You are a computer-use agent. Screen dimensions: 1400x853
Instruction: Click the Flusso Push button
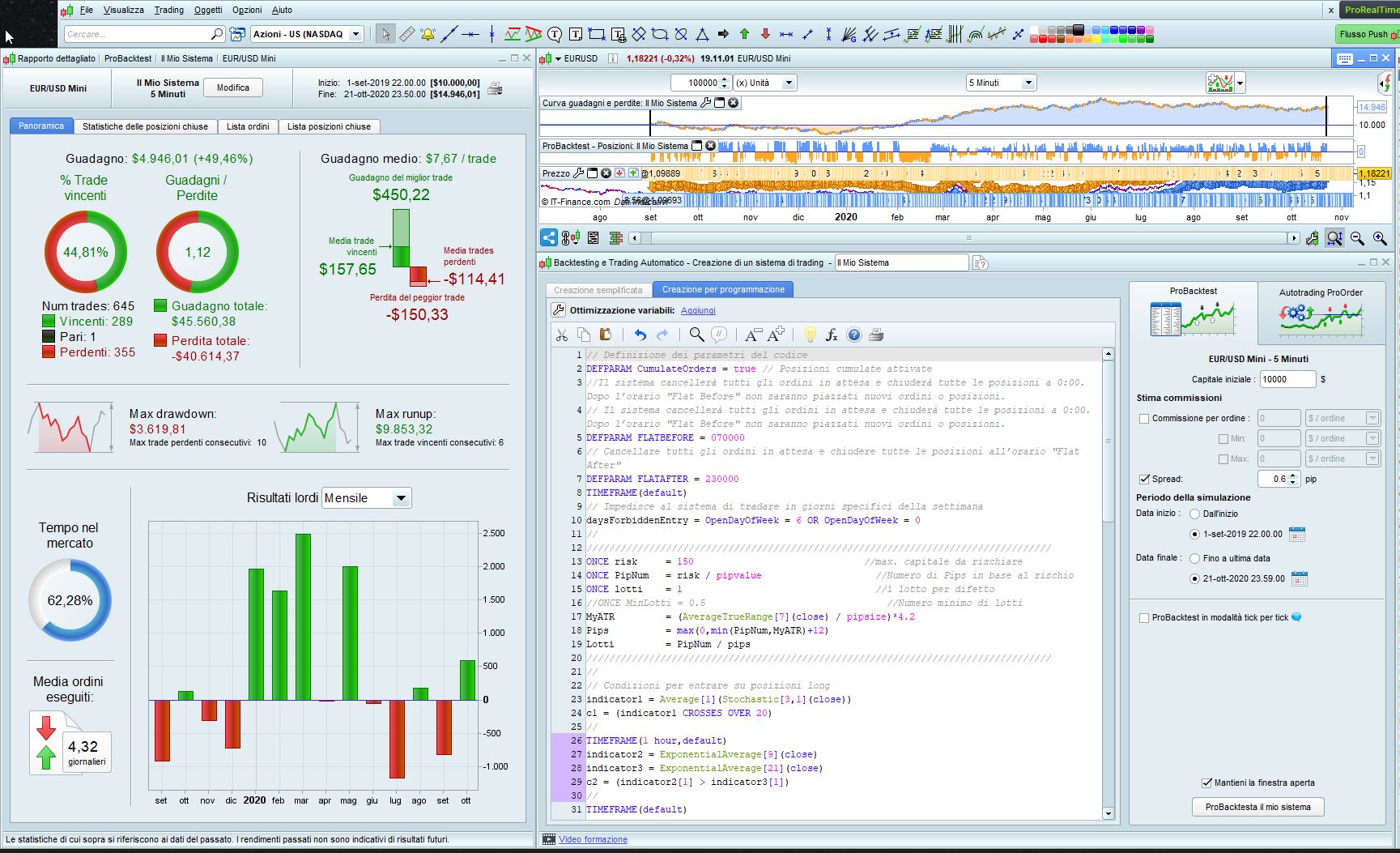pyautogui.click(x=1366, y=34)
